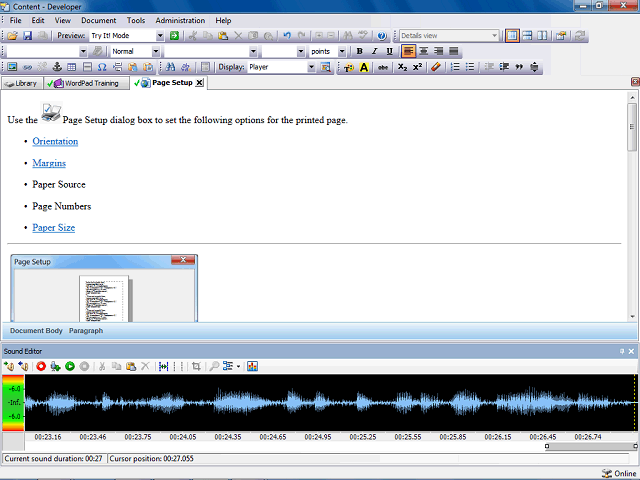Paste using the clipboard icon in the top toolbar

coord(223,36)
